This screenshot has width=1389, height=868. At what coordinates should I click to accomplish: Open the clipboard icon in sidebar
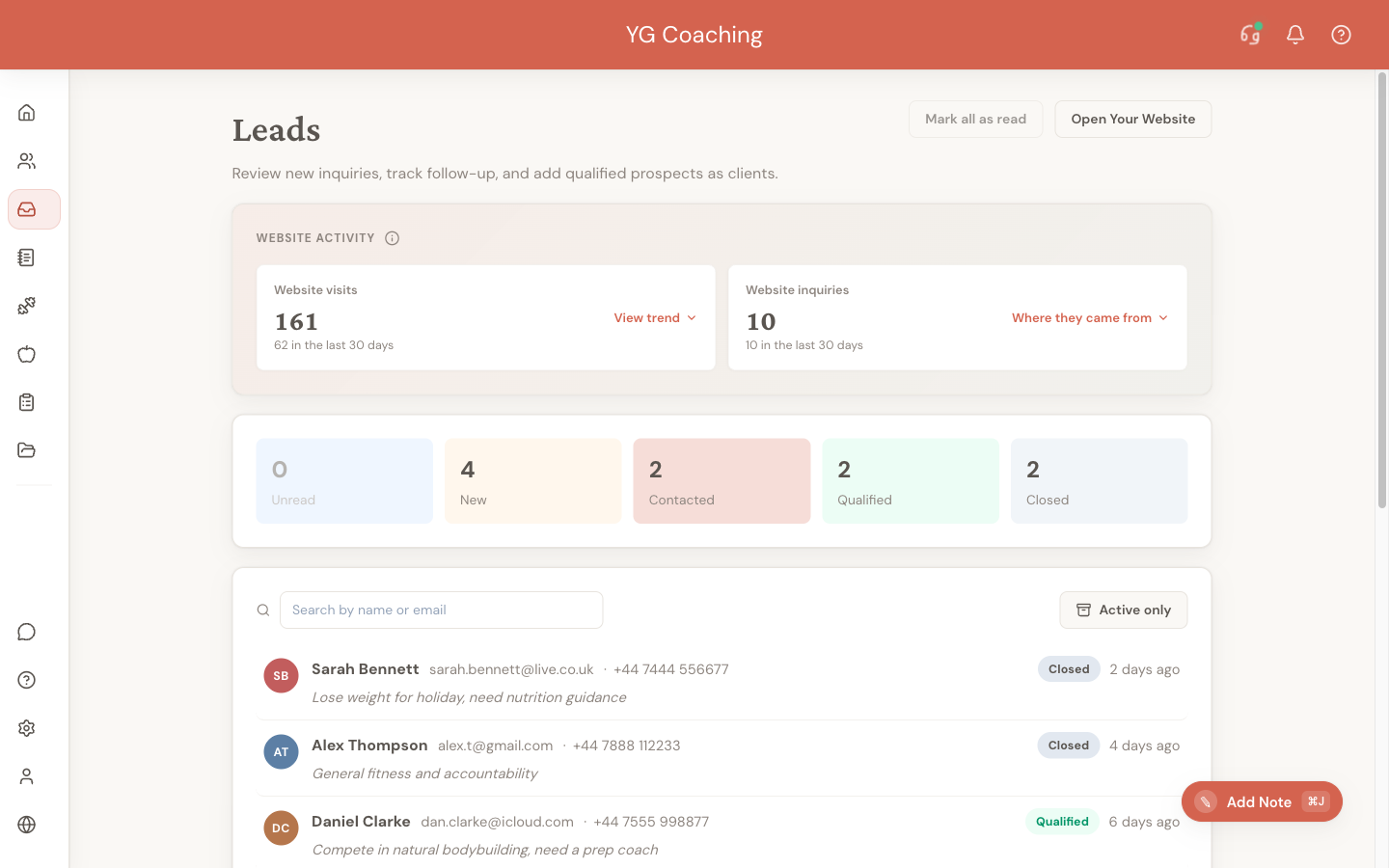[27, 402]
